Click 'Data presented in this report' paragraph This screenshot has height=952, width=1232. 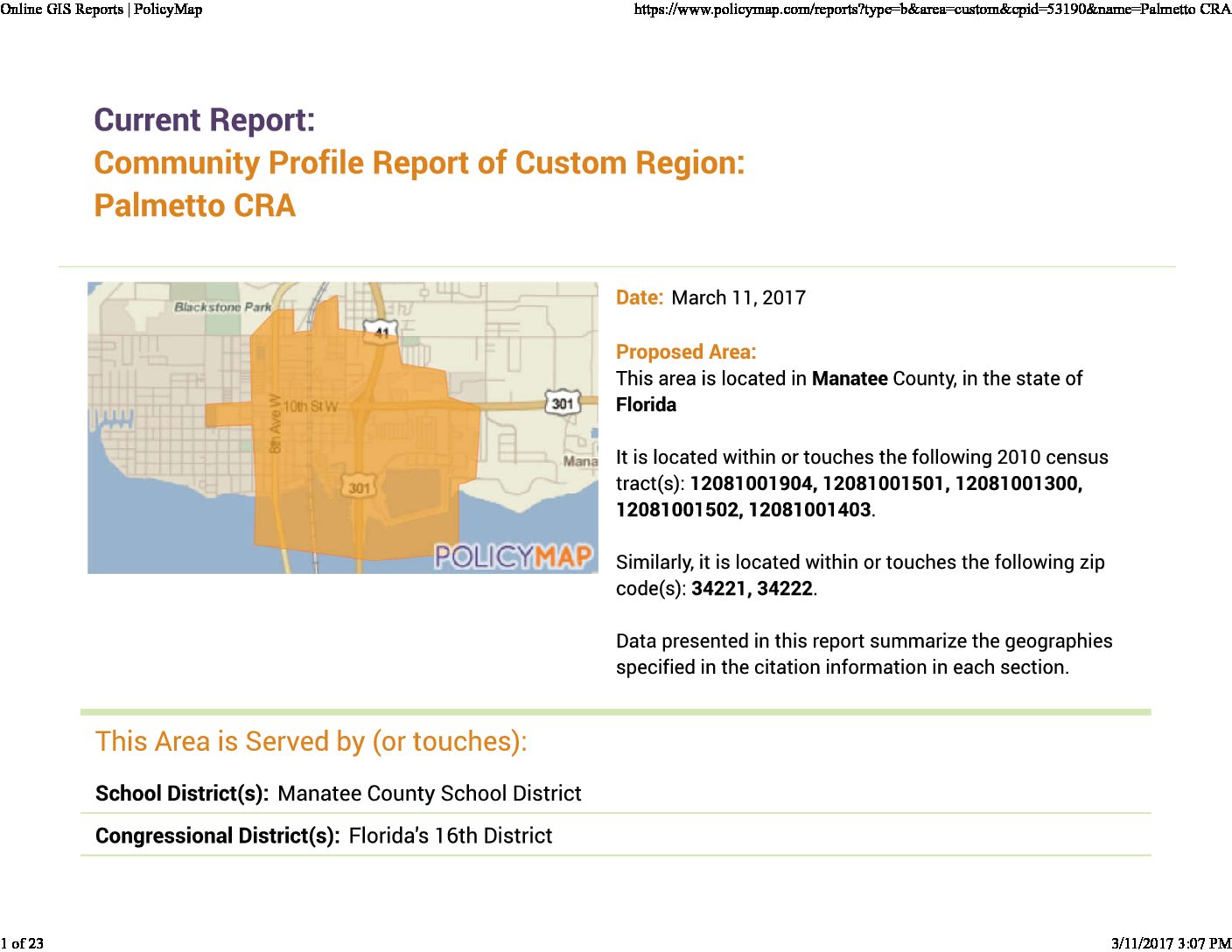pyautogui.click(x=864, y=654)
